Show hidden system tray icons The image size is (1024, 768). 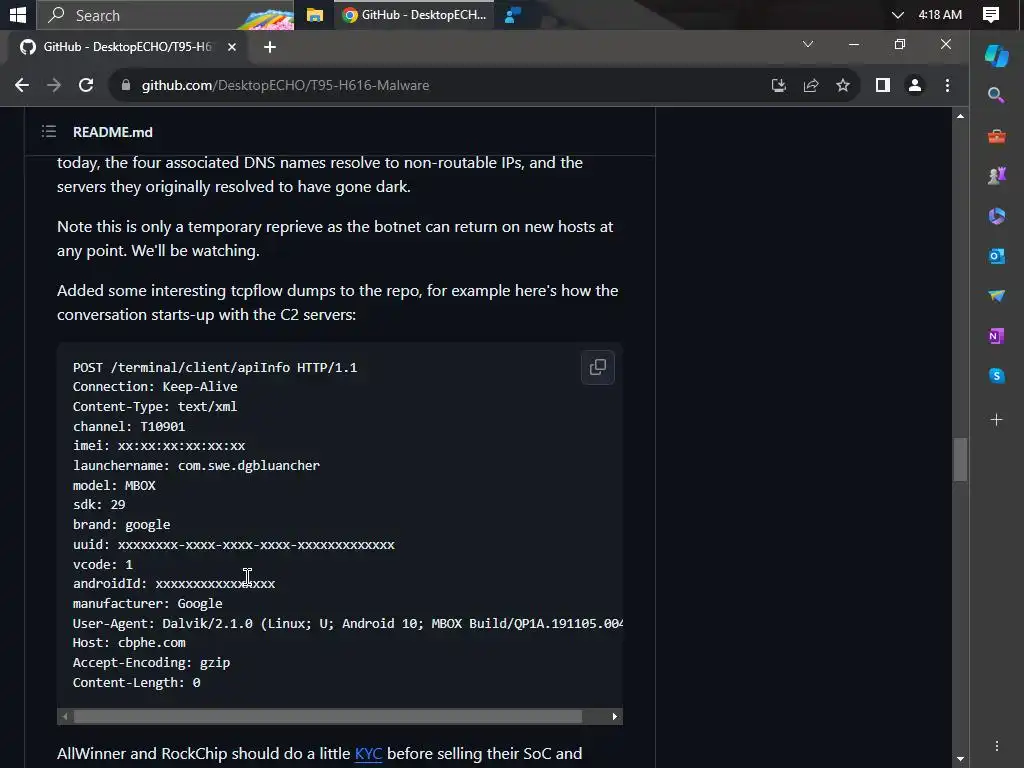click(x=898, y=14)
